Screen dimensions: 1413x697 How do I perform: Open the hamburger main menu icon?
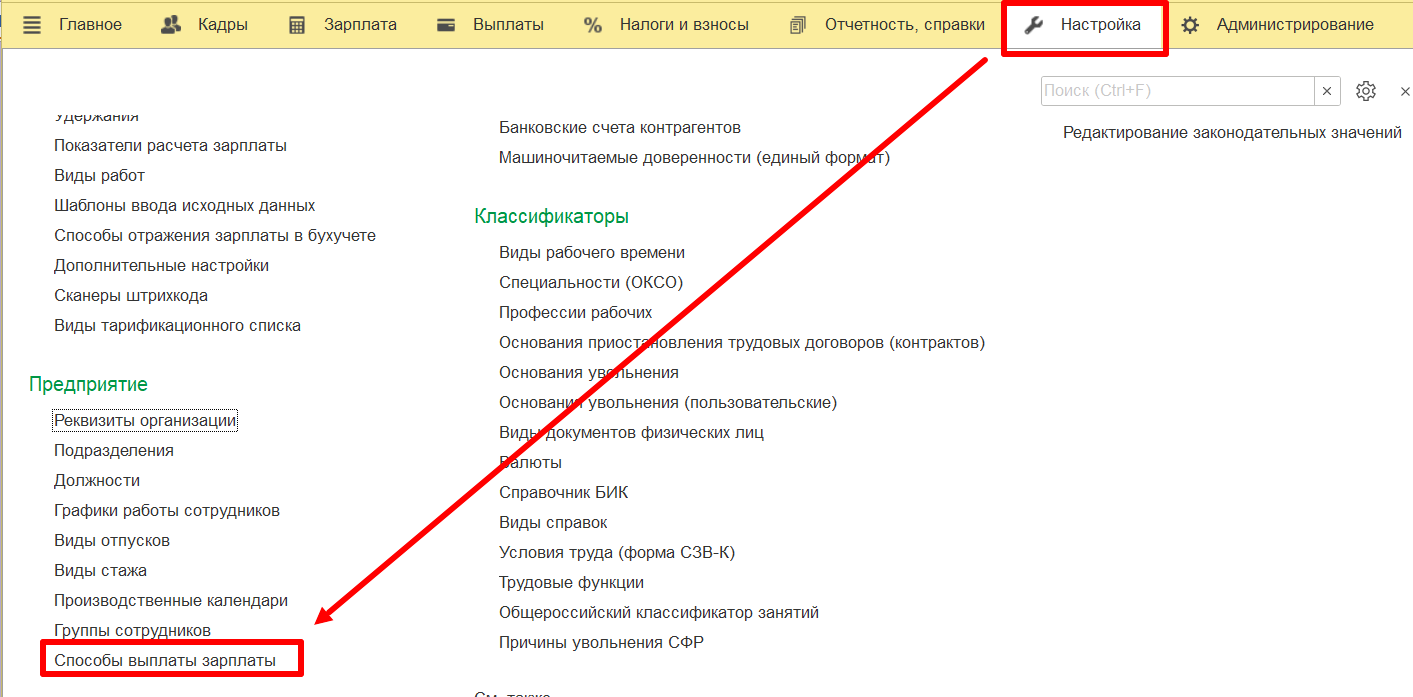(32, 25)
